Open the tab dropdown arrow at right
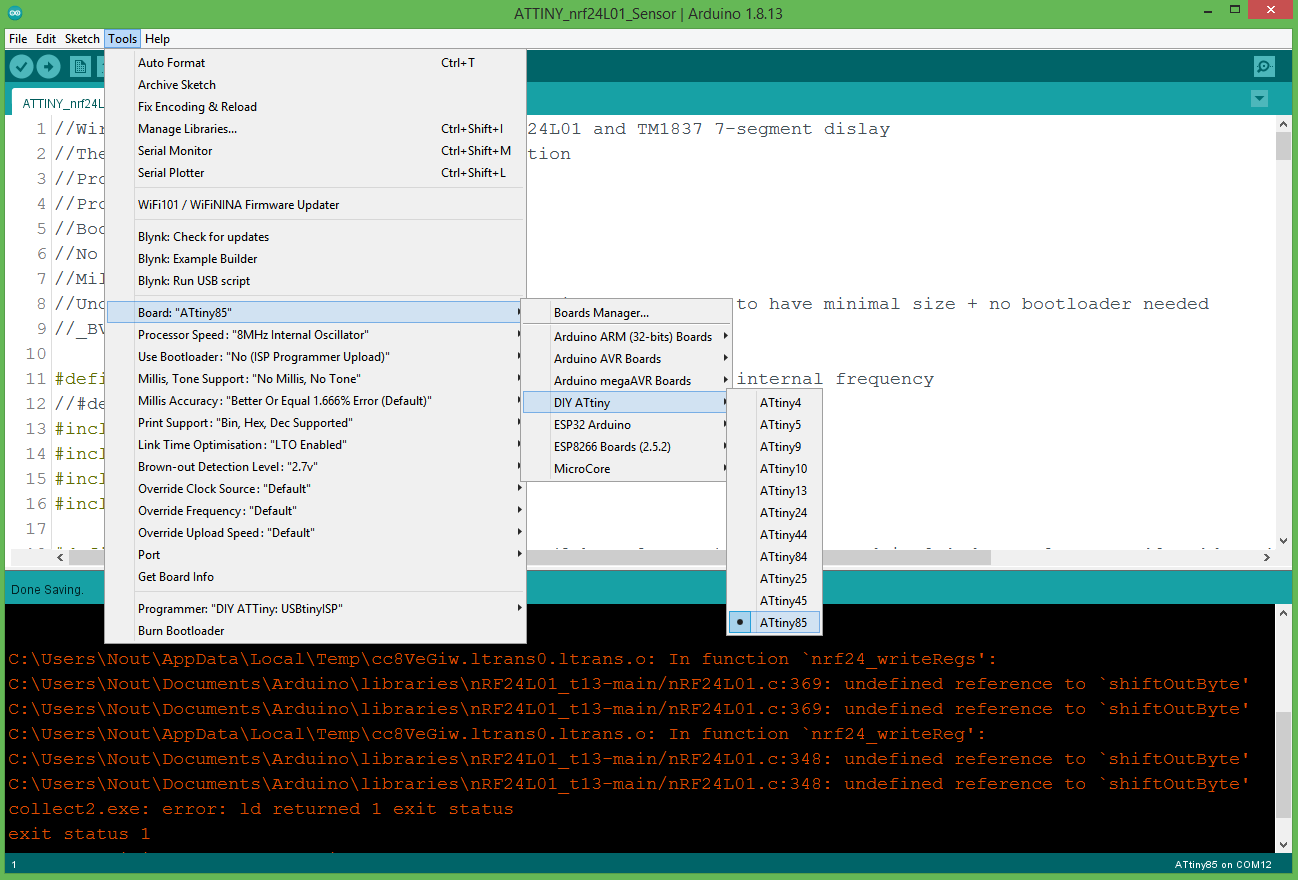The height and width of the screenshot is (880, 1298). [x=1259, y=99]
